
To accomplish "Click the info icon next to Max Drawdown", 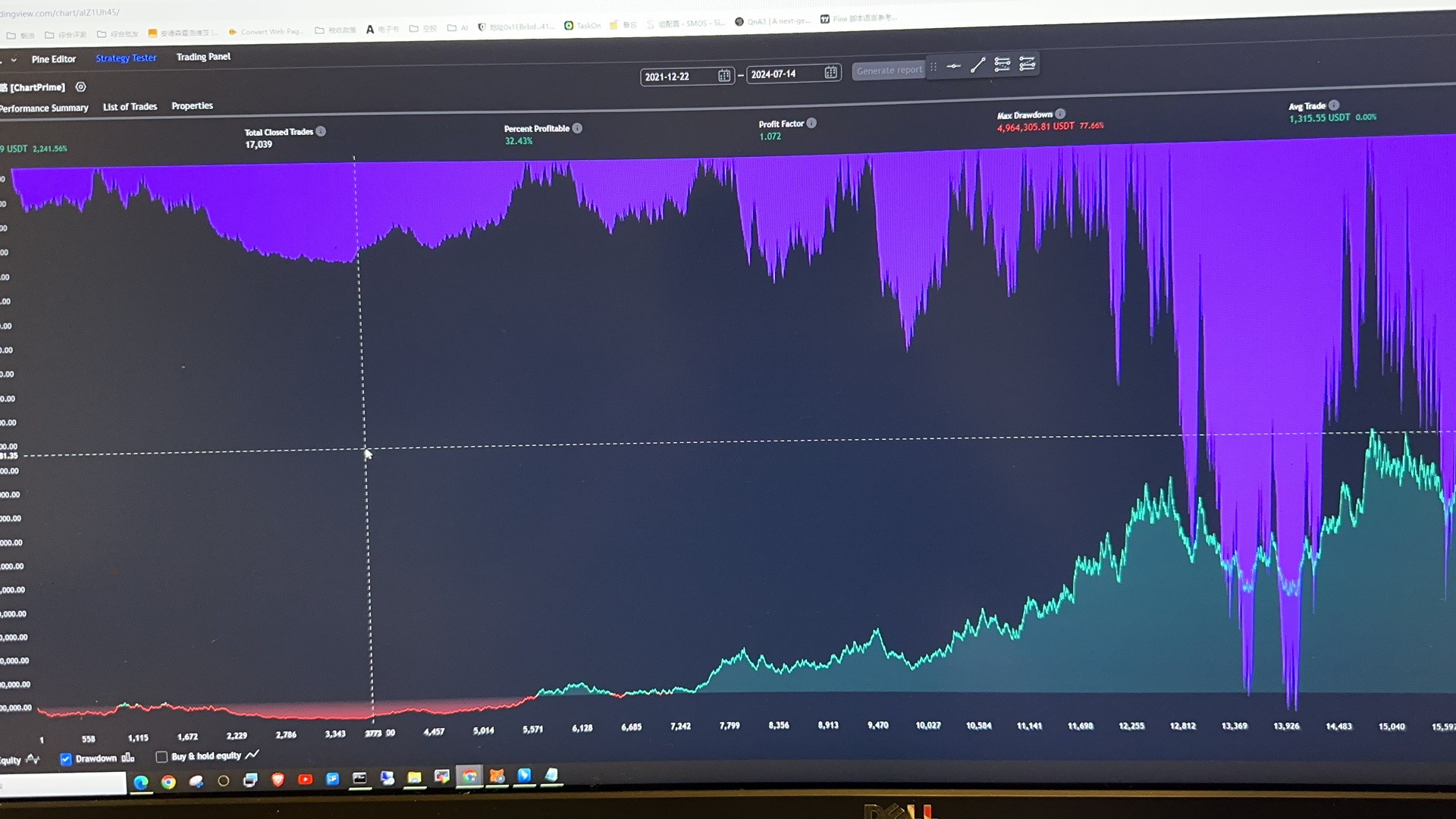I will click(1060, 114).
